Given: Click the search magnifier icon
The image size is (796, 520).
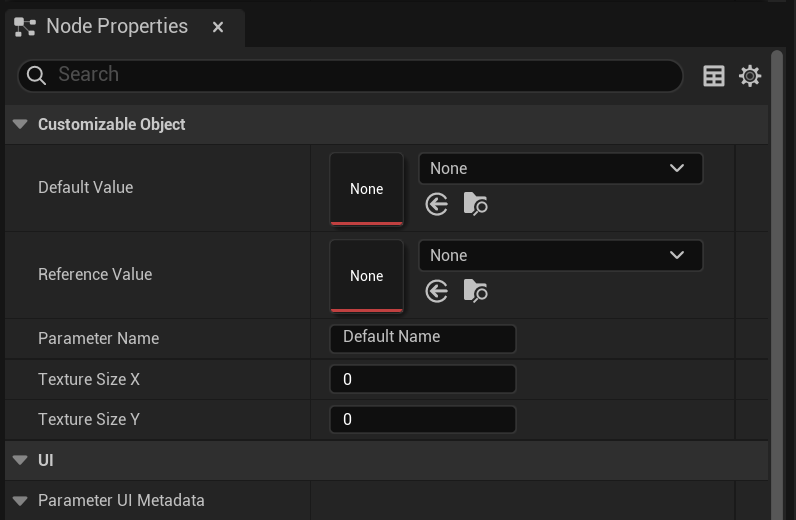Looking at the screenshot, I should click(x=36, y=76).
